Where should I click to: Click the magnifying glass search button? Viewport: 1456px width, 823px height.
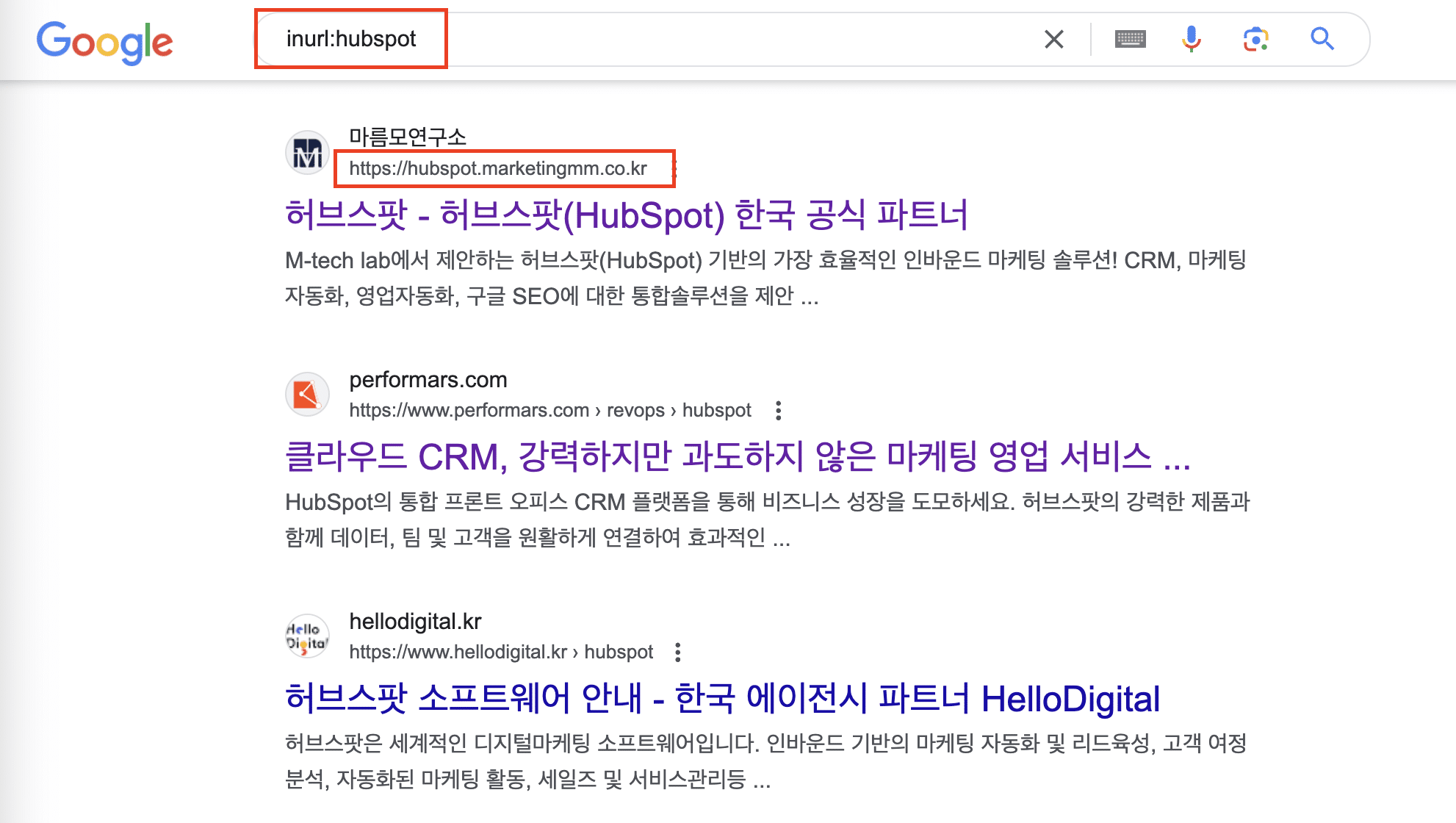tap(1322, 39)
